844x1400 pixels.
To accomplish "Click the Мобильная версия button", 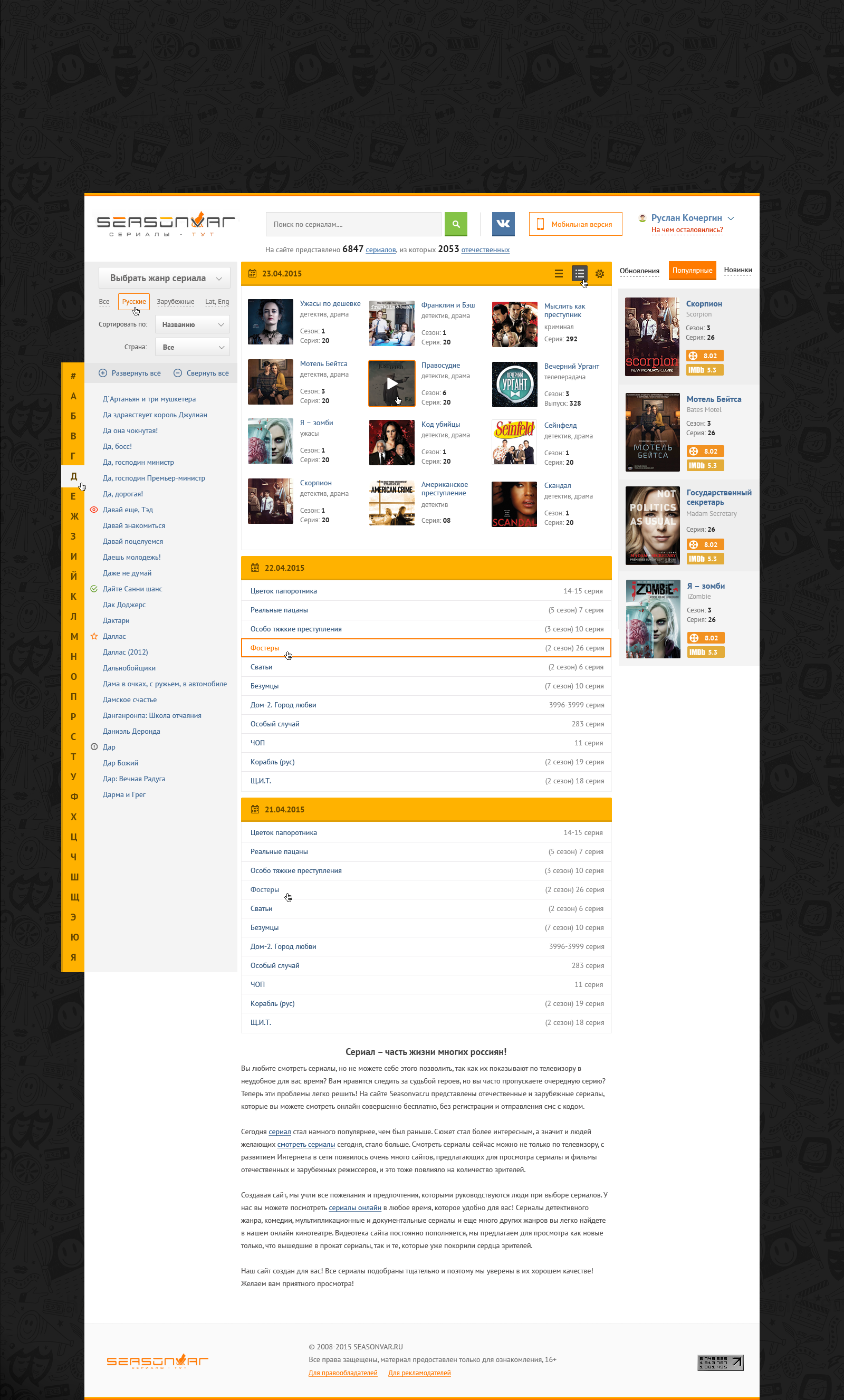I will [575, 224].
